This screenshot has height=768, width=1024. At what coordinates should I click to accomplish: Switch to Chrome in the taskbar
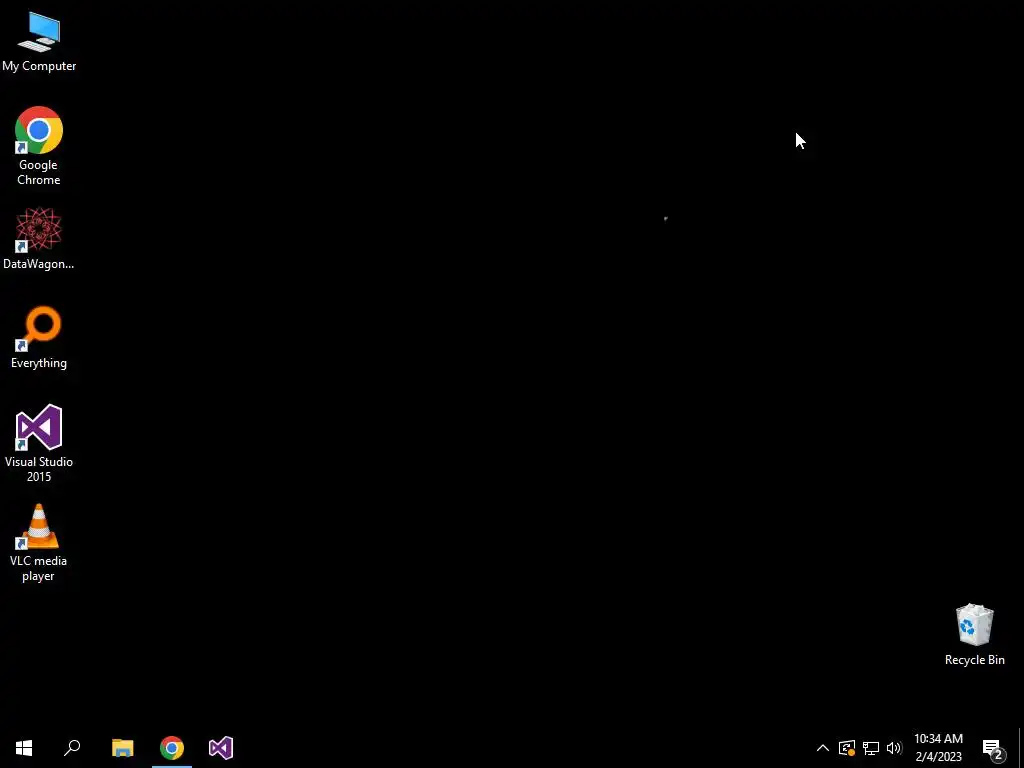coord(172,748)
